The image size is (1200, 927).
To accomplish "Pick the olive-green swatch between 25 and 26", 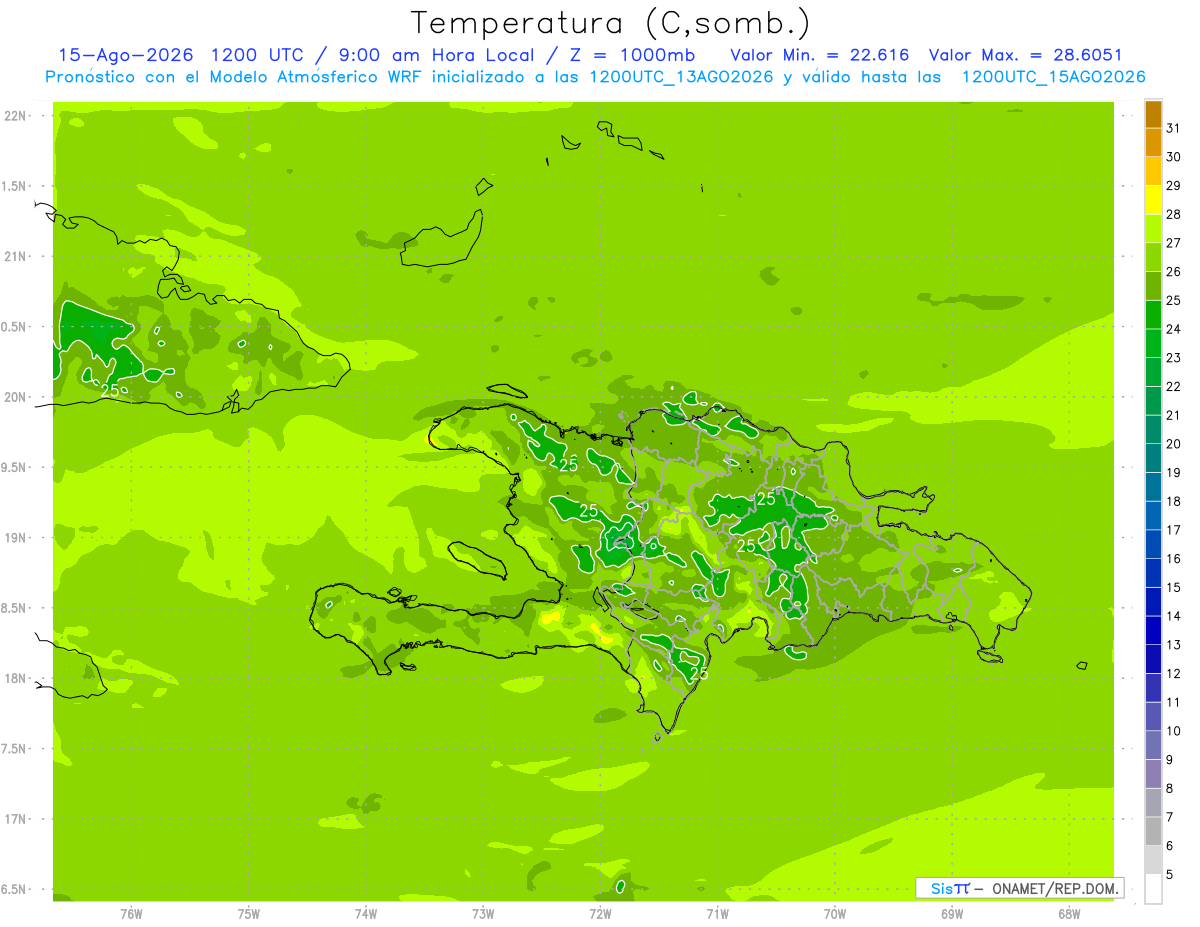I will 1153,286.
